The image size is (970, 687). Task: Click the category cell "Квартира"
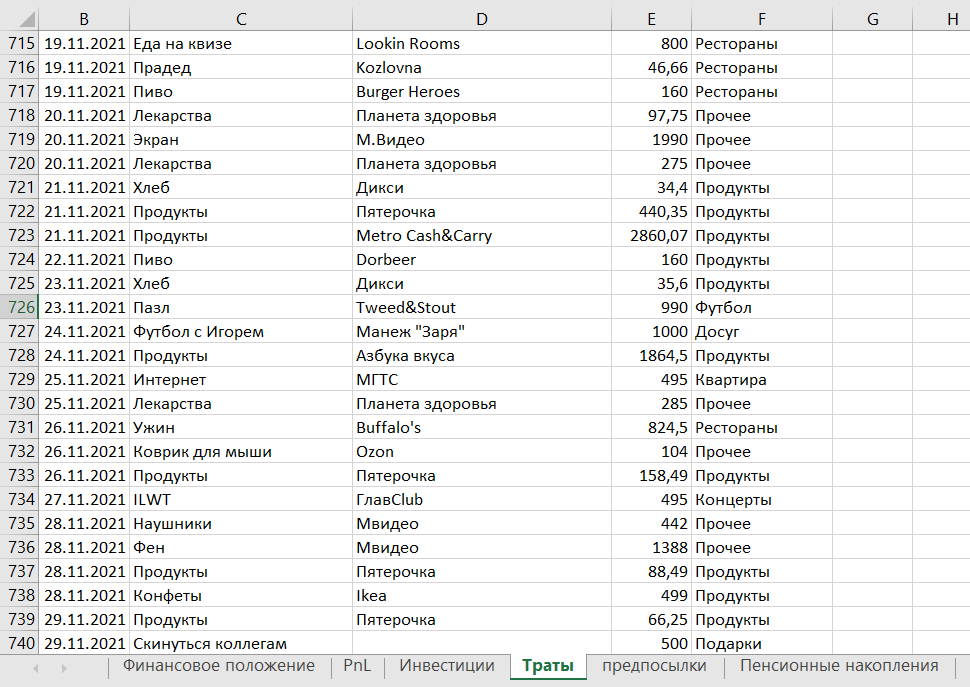click(762, 380)
